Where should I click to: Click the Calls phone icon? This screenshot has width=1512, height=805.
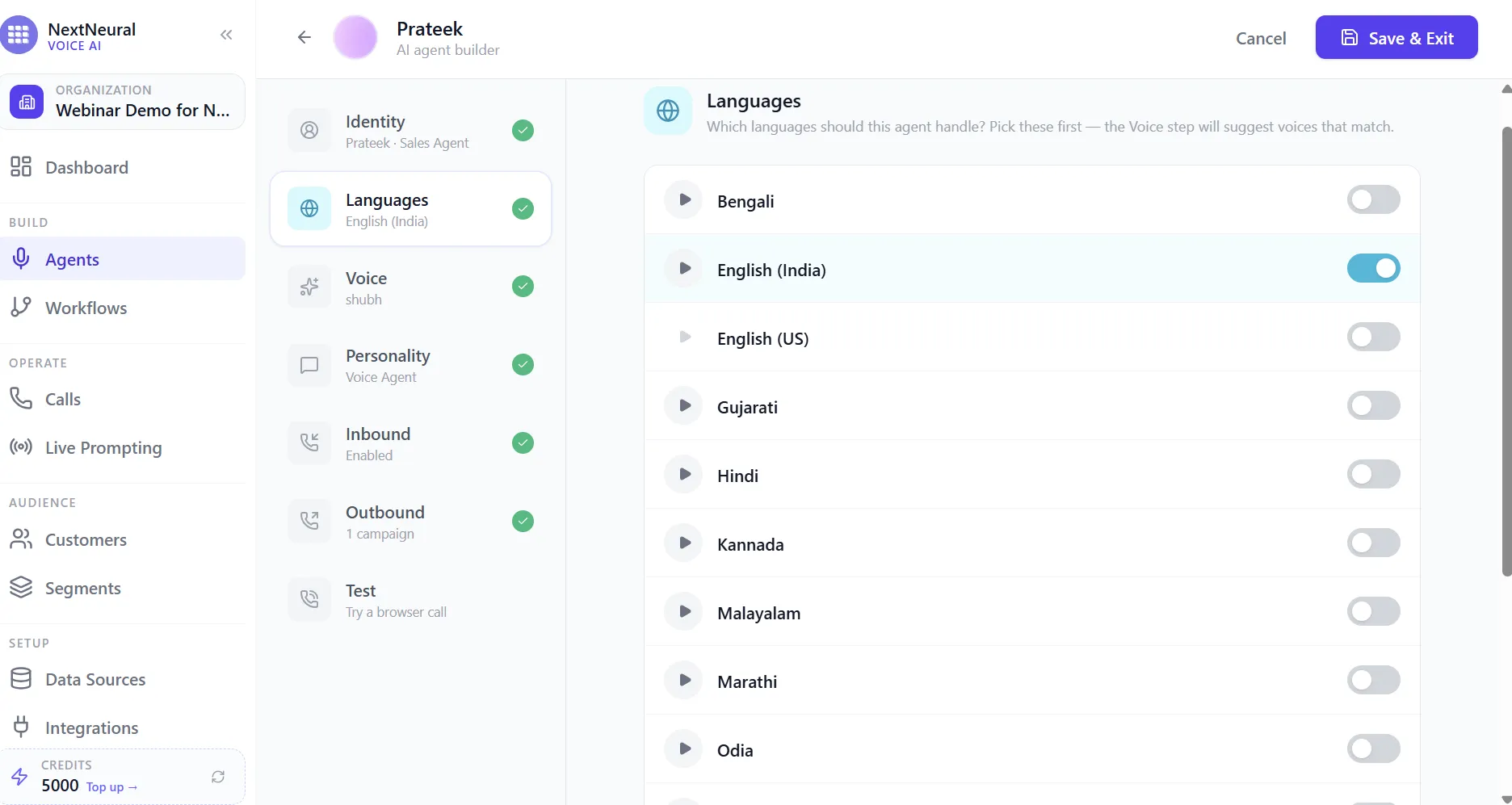(x=21, y=398)
